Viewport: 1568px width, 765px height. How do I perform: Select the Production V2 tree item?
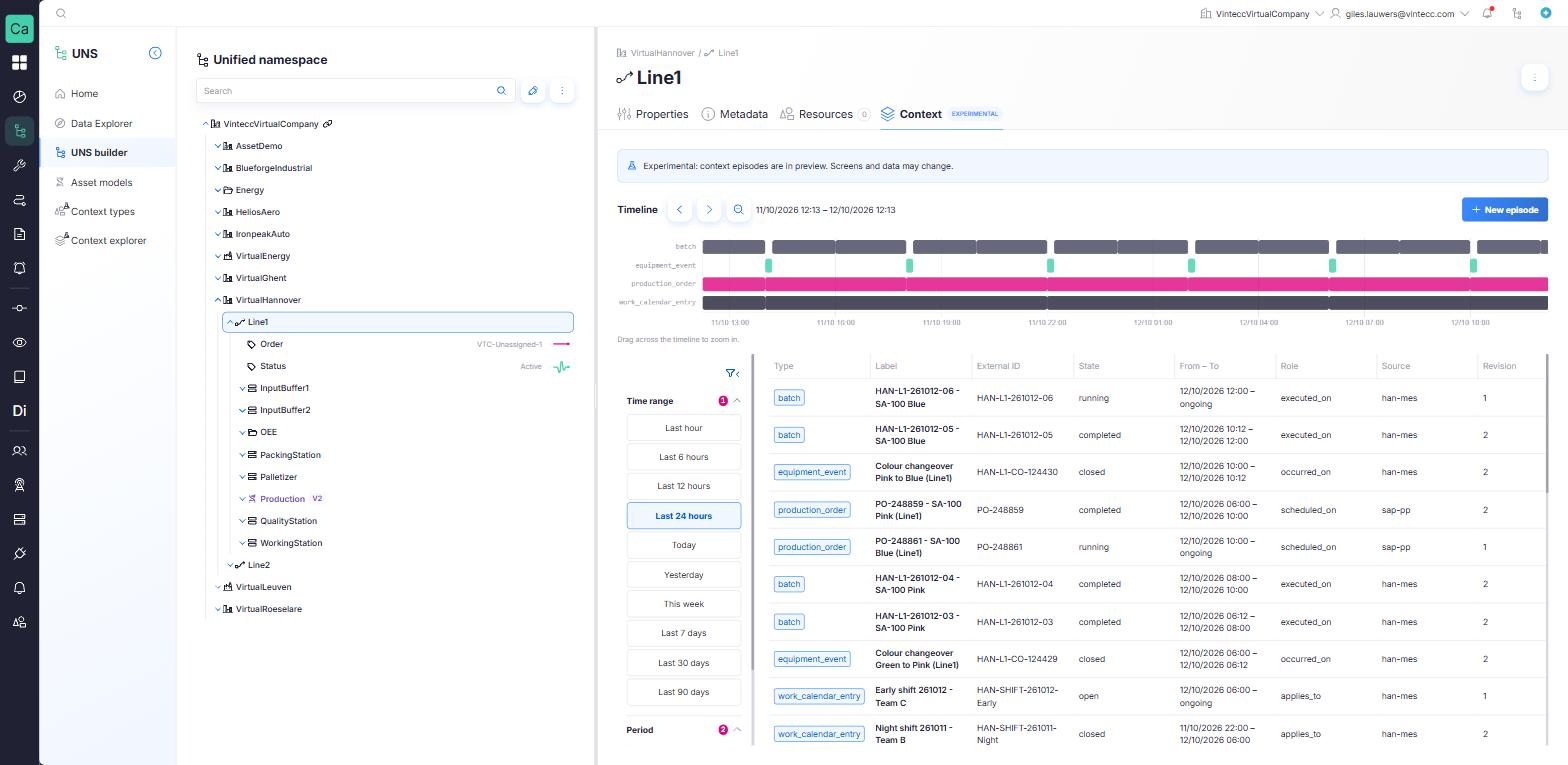(282, 499)
